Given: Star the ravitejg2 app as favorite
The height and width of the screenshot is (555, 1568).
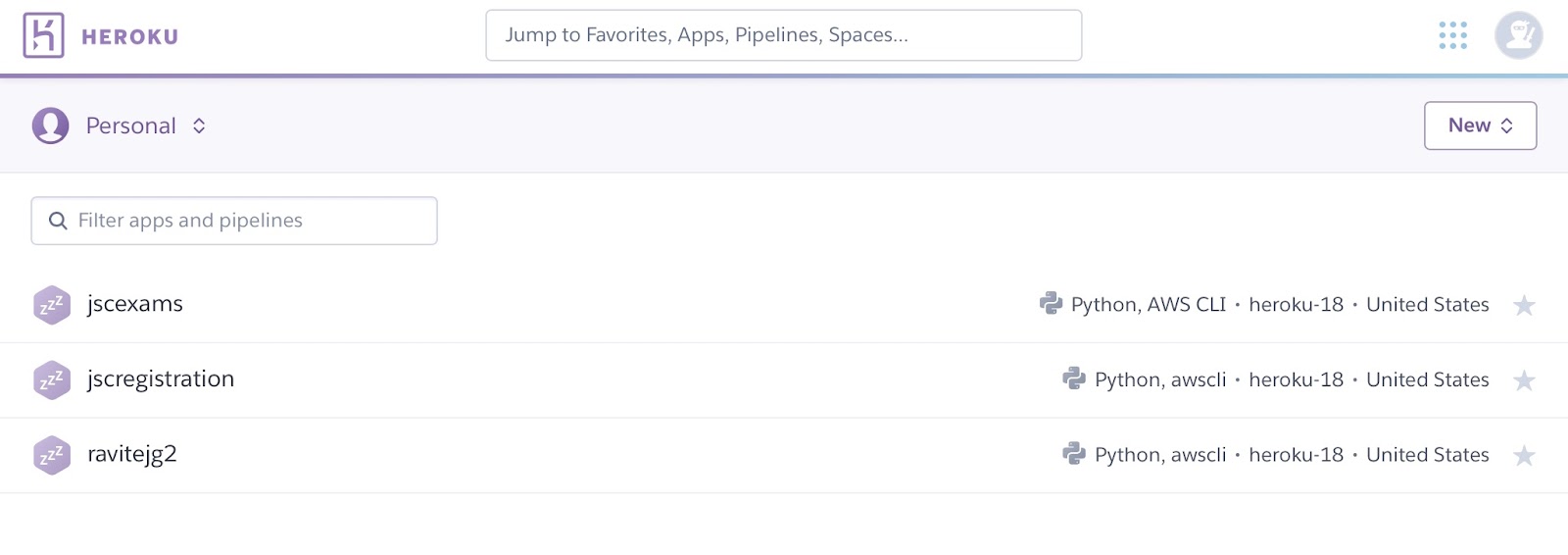Looking at the screenshot, I should point(1523,456).
